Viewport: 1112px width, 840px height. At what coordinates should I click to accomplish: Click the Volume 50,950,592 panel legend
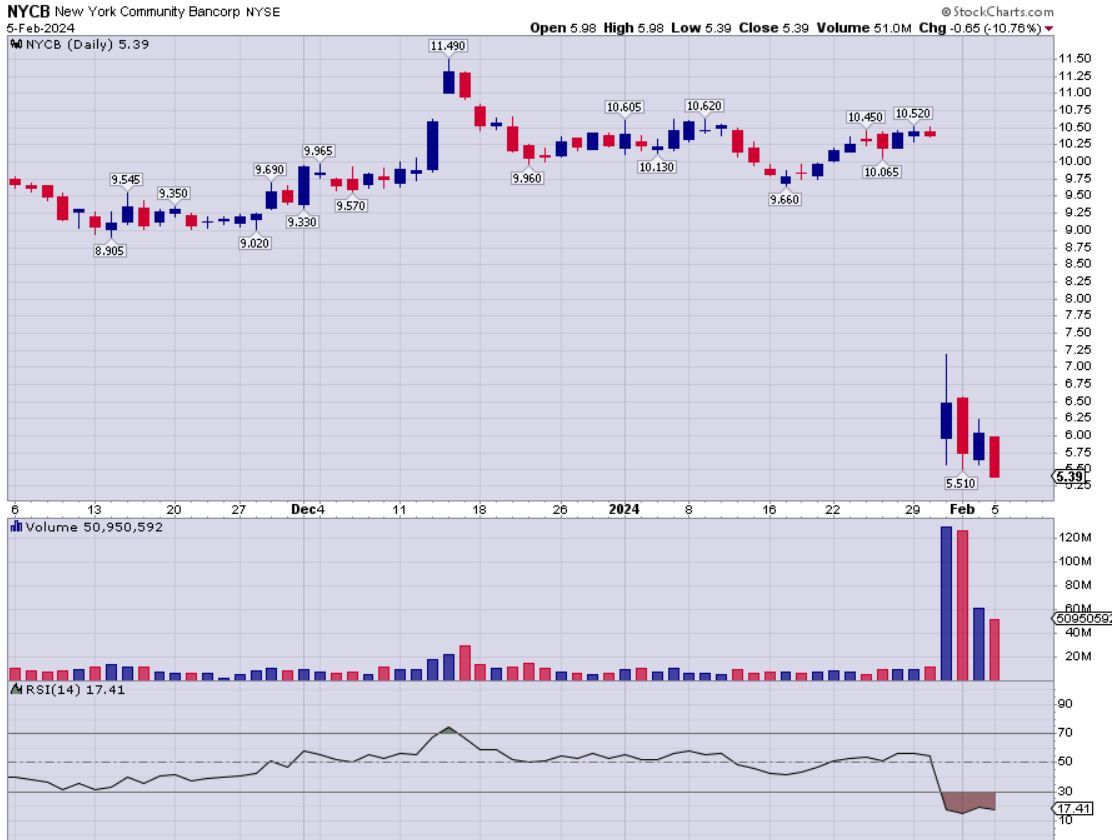tap(94, 527)
